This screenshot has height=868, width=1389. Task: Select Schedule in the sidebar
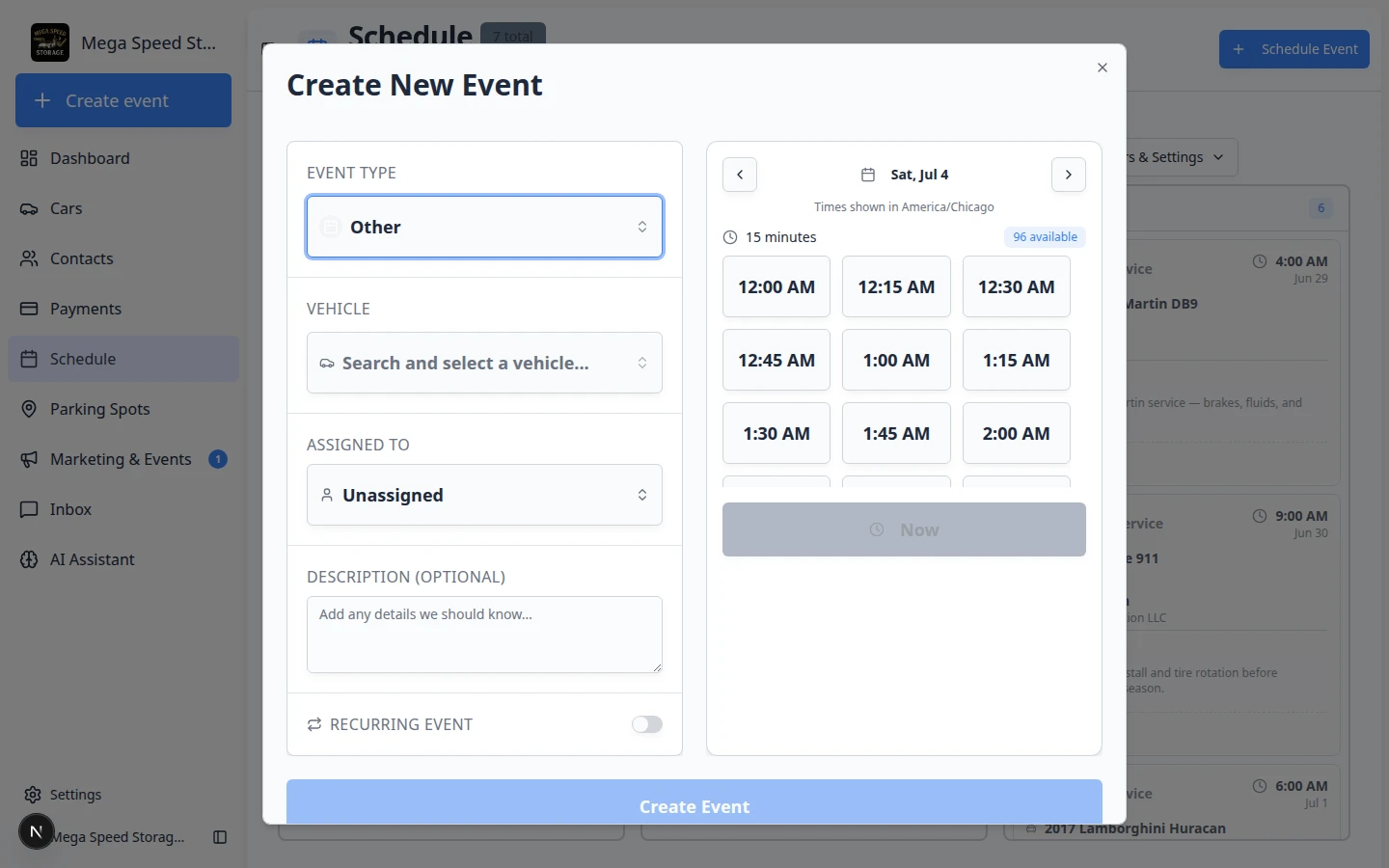tap(123, 359)
